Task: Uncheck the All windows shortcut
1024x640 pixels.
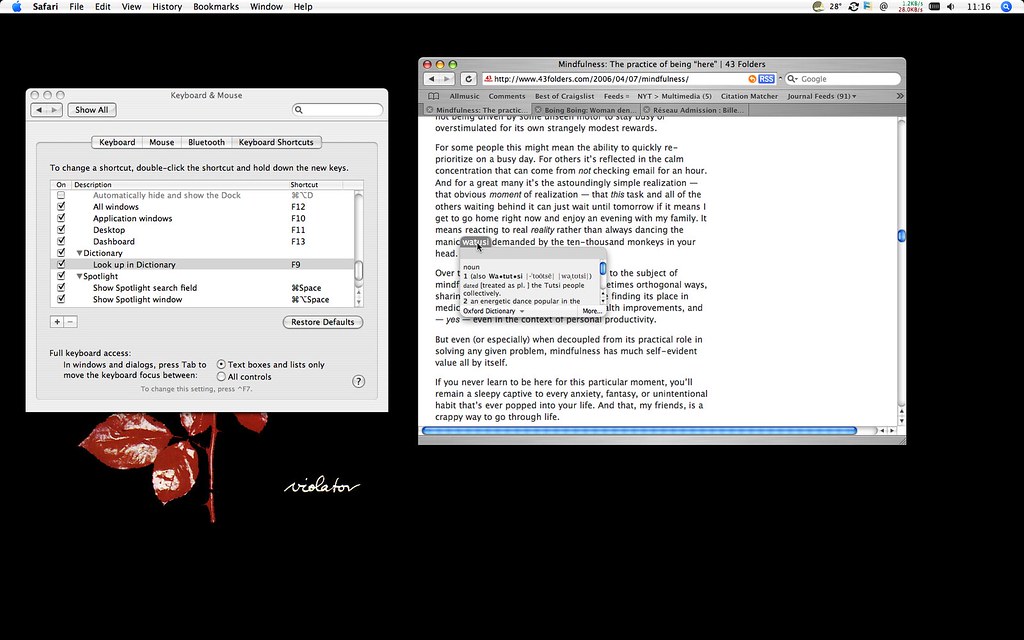Action: (x=61, y=206)
